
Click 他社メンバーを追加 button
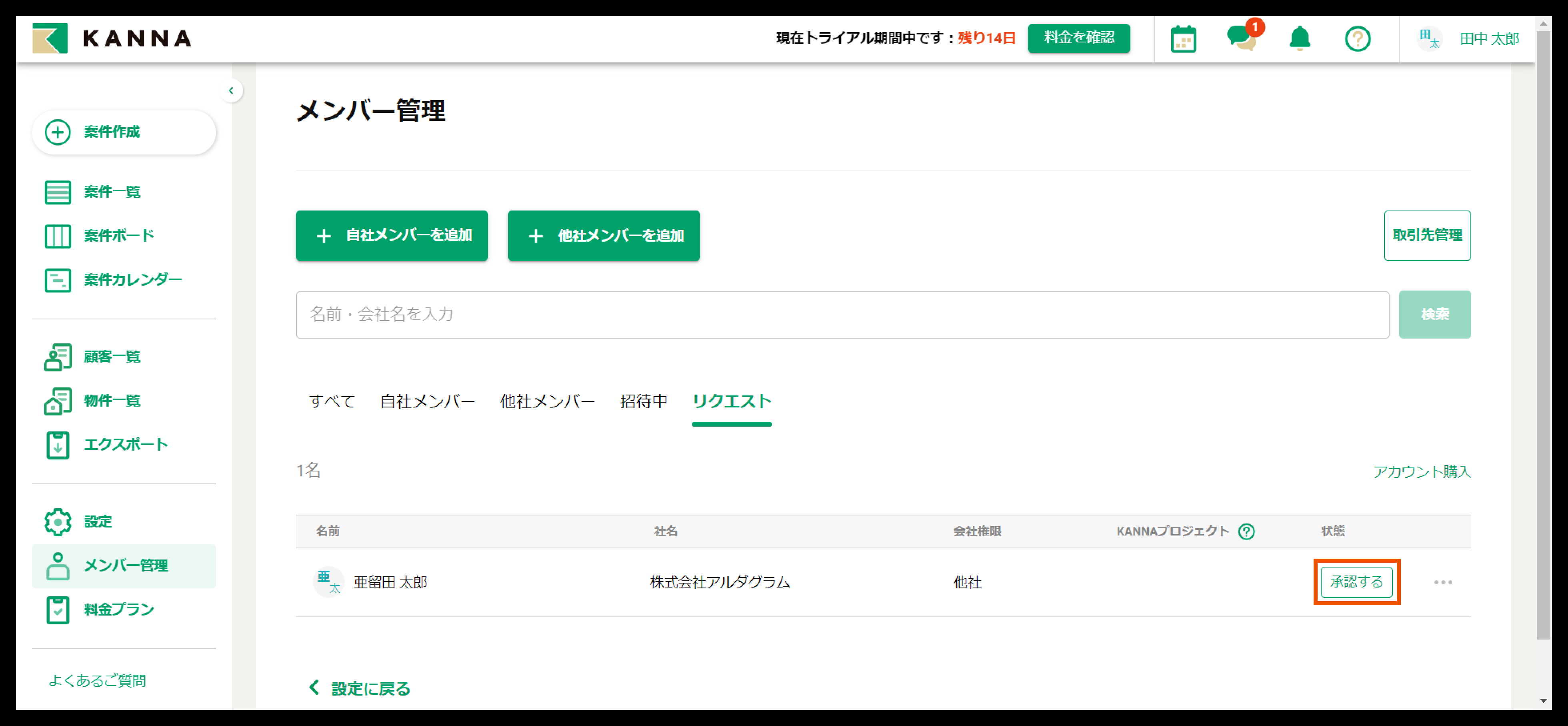point(603,236)
